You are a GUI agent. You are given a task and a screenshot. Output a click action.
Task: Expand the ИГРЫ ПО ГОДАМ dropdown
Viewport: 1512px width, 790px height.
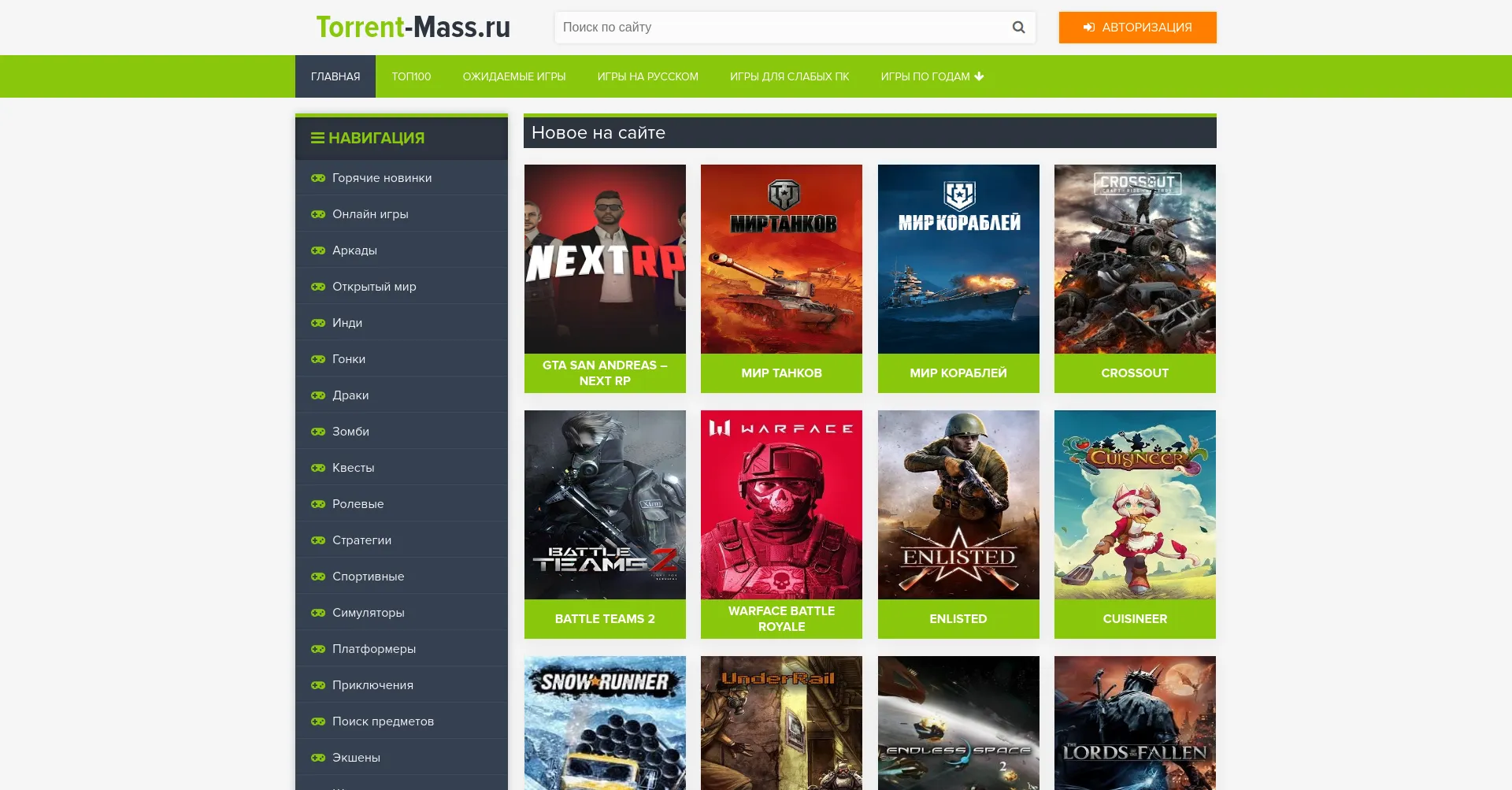click(932, 76)
